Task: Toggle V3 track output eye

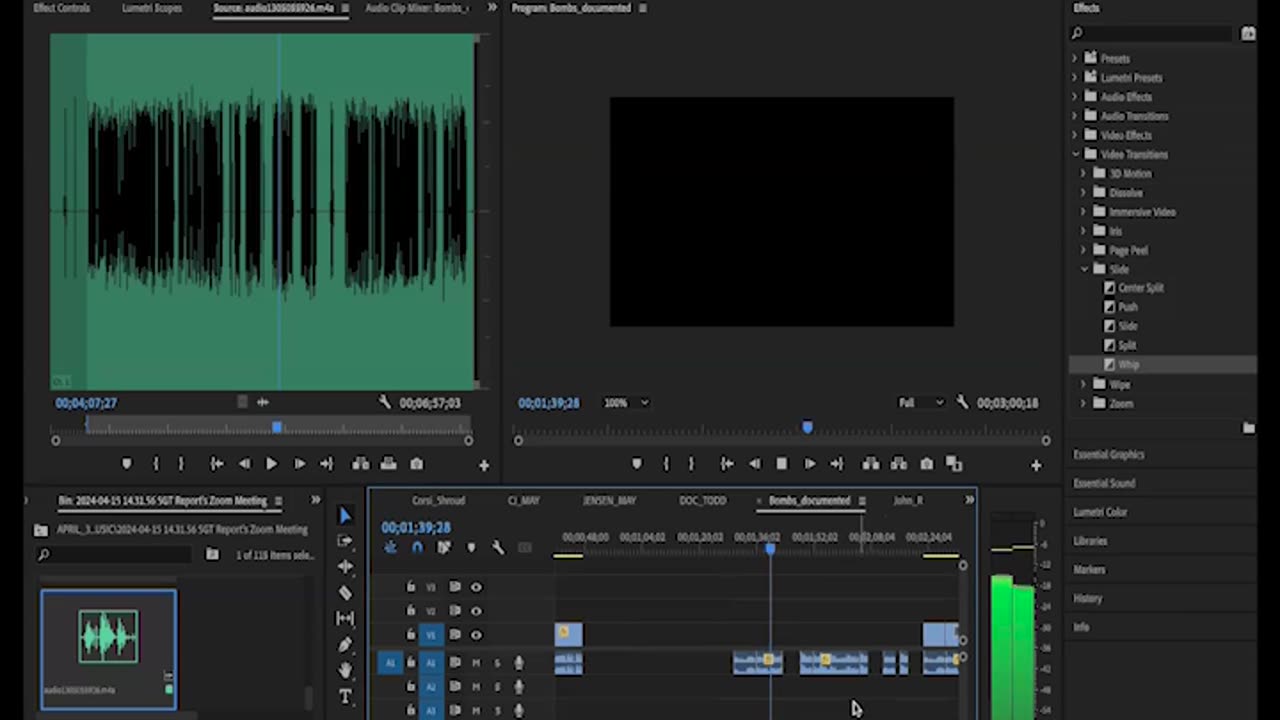Action: tap(476, 587)
